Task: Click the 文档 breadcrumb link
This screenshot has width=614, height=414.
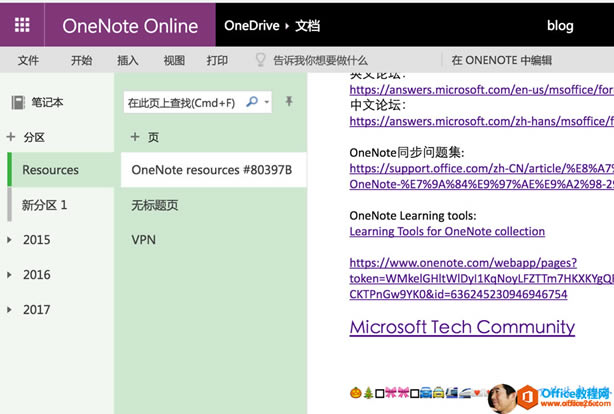Action: (307, 25)
